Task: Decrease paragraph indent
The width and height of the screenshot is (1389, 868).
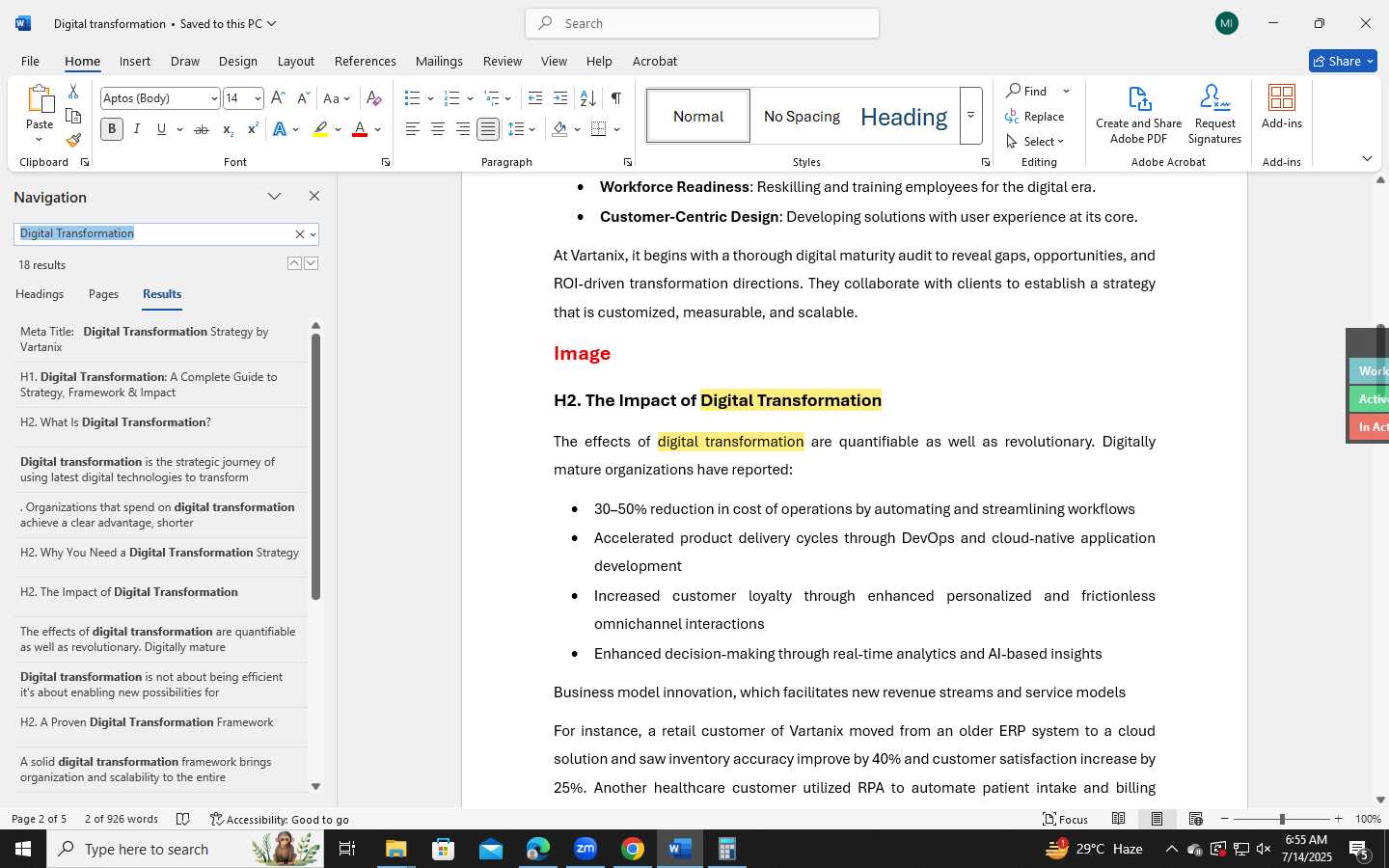Action: click(x=535, y=98)
